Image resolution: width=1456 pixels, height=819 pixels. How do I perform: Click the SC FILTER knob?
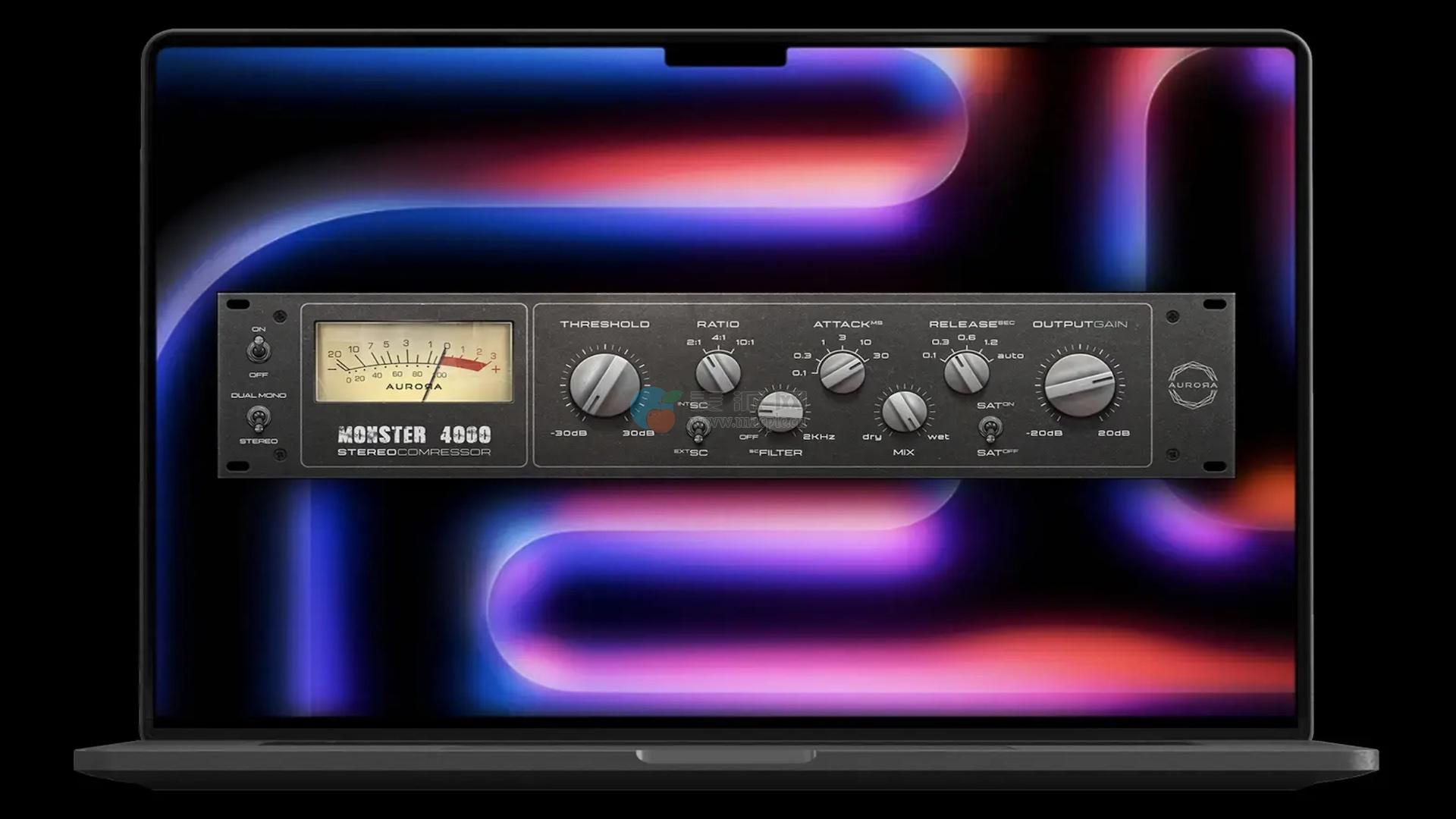(780, 413)
